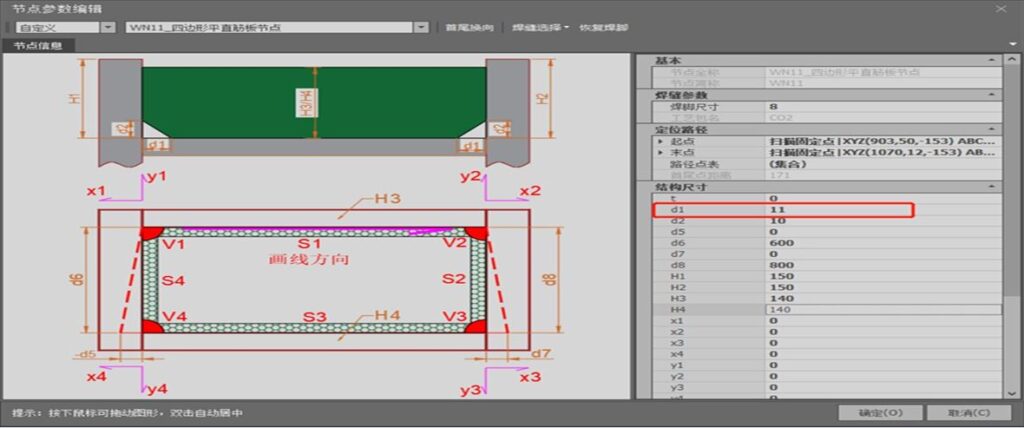Collapse the 定位路径 section
The image size is (1024, 428).
990,130
